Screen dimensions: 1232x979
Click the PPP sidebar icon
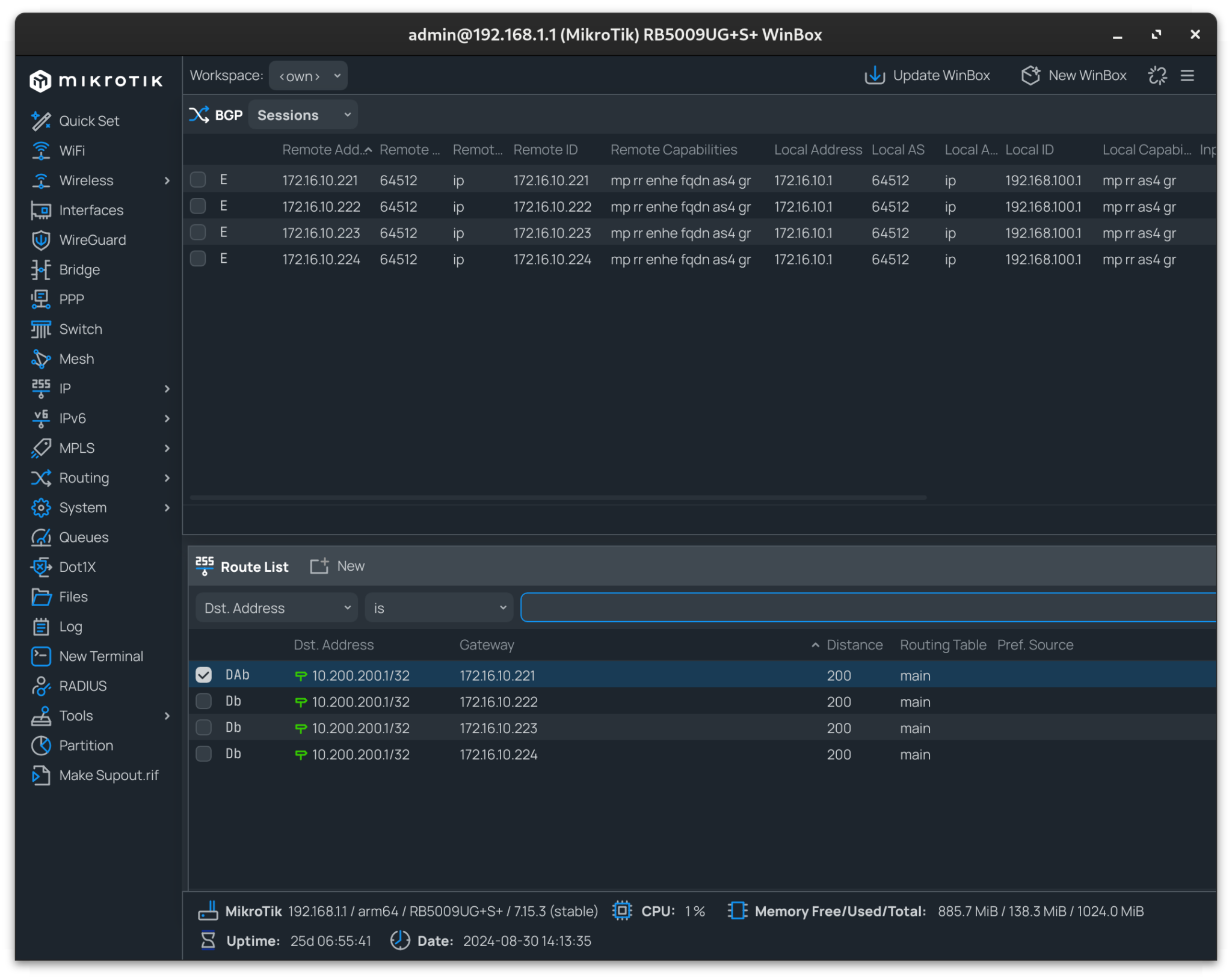pyautogui.click(x=41, y=299)
